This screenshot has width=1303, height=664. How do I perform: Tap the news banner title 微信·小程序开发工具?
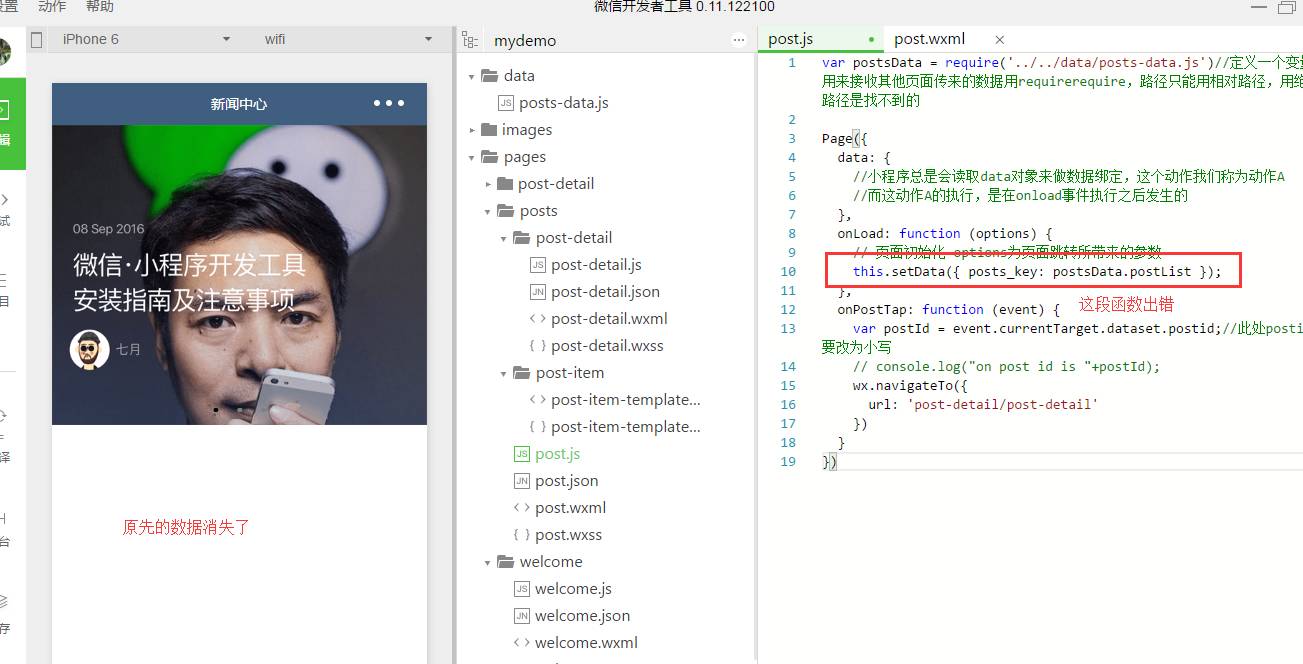(189, 265)
